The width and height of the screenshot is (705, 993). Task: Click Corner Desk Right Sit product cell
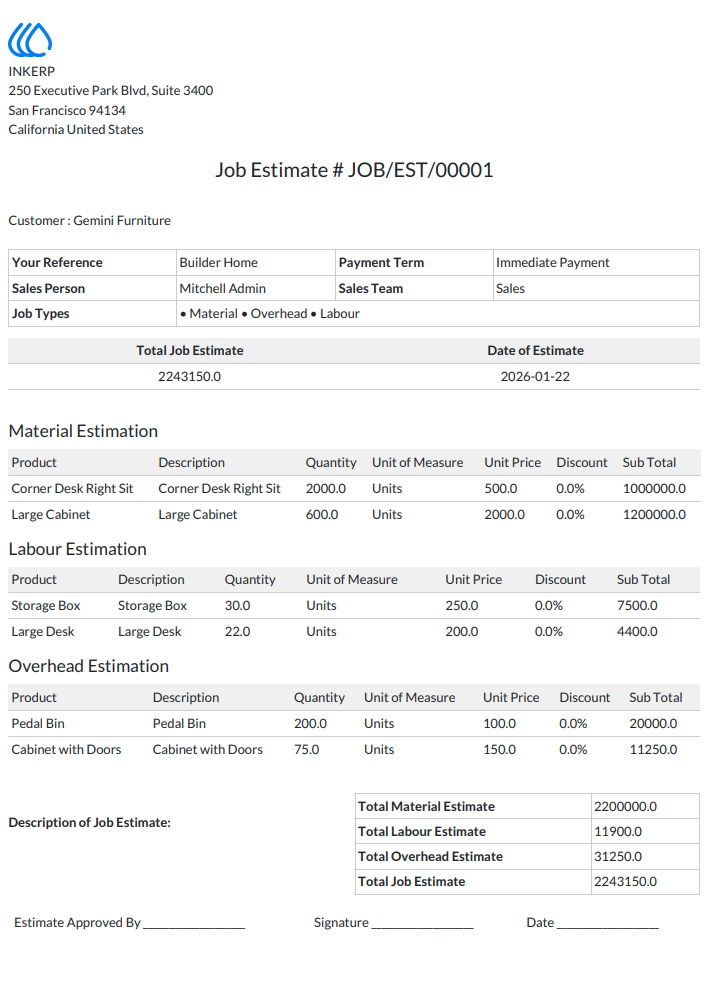coord(72,488)
